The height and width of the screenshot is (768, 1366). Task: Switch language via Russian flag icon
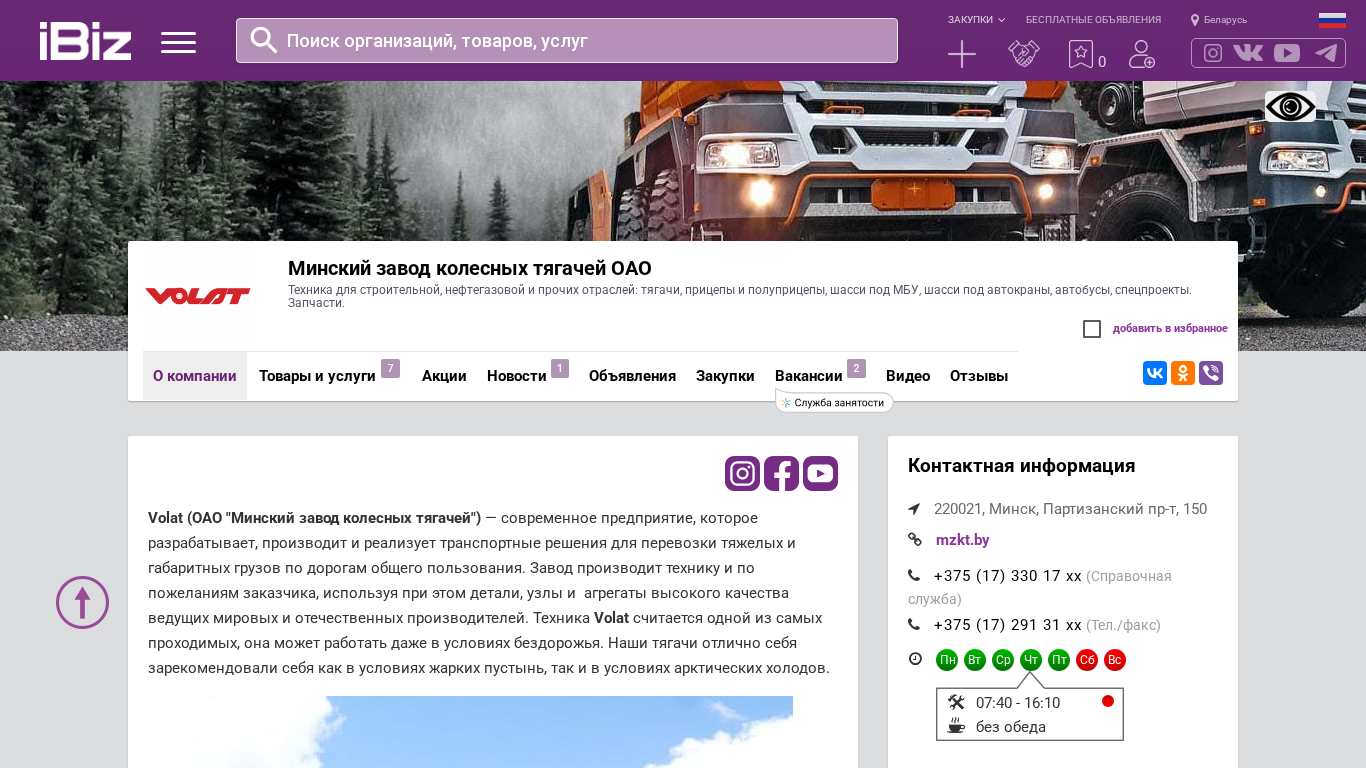(x=1332, y=20)
